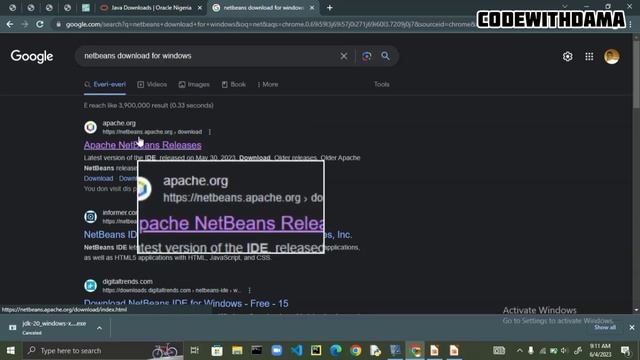The image size is (640, 360).
Task: Click the jdk-20_windows download item
Action: 53,327
